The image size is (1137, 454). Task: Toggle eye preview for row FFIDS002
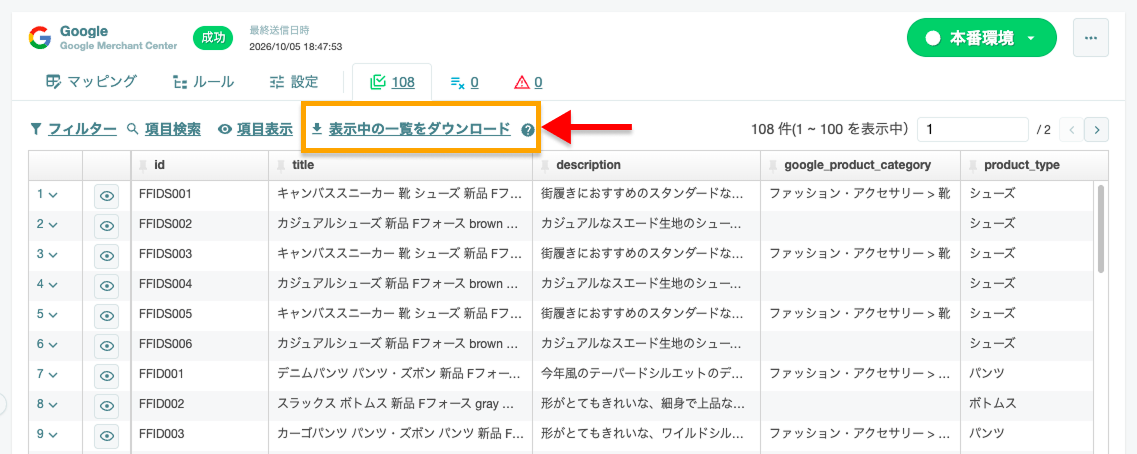pyautogui.click(x=107, y=225)
